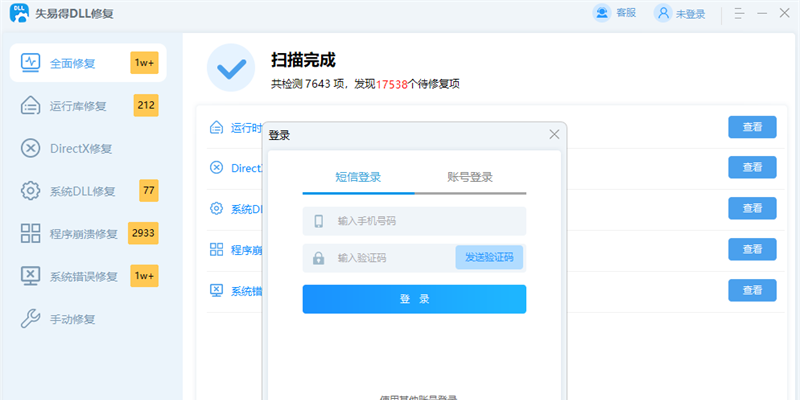Click the 212 badge beside 运行库修复

(146, 106)
